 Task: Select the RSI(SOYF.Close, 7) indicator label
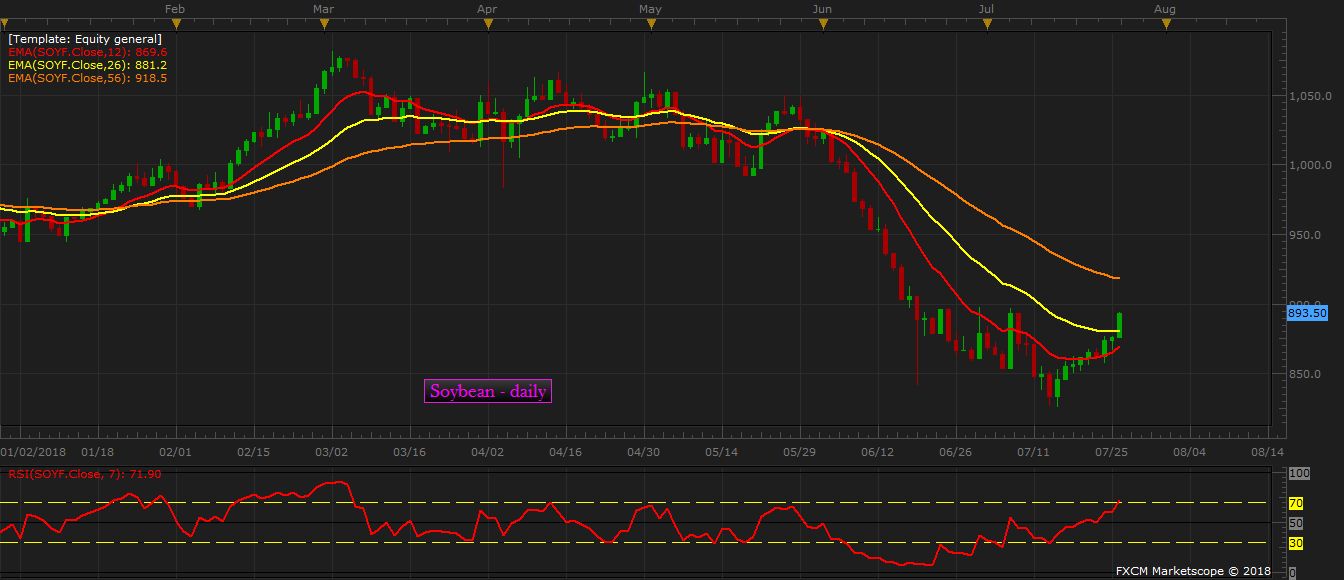tap(85, 473)
